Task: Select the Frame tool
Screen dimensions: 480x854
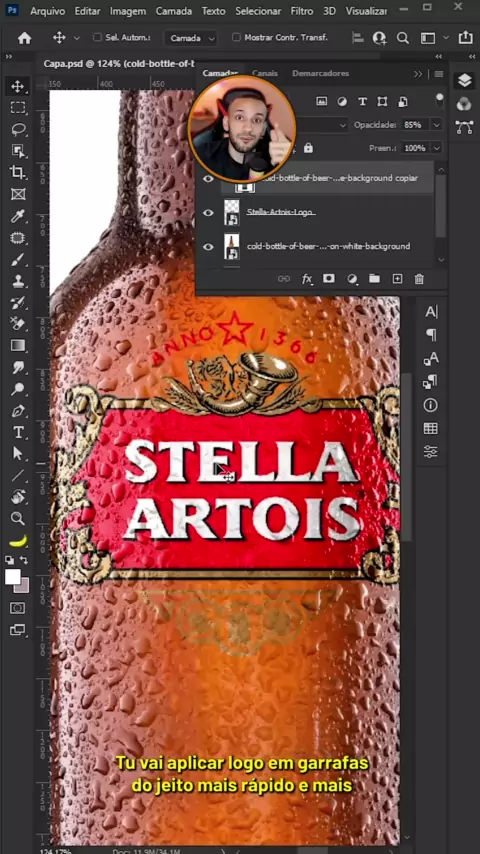Action: pos(18,194)
